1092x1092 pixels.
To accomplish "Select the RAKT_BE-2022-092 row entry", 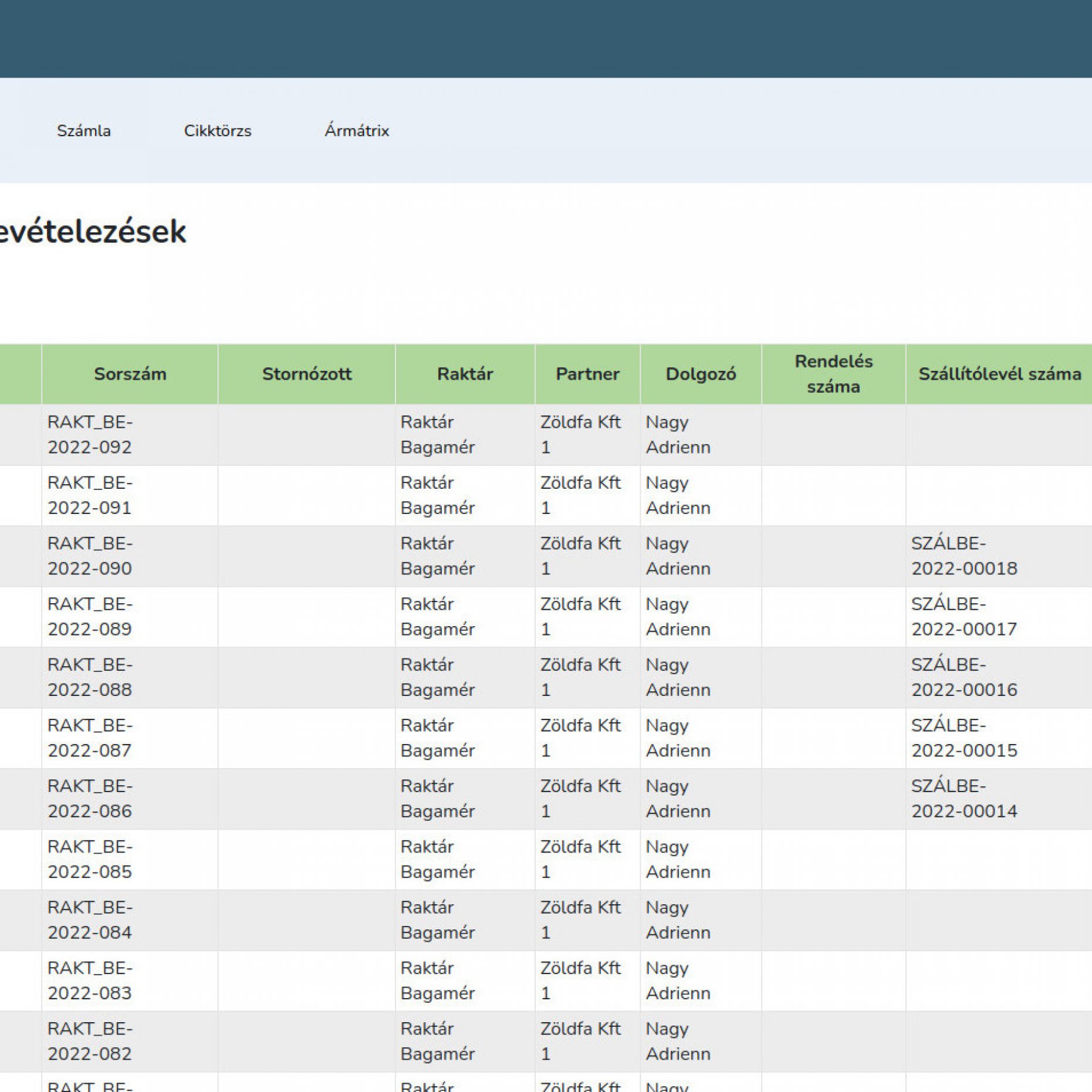I will coord(90,435).
